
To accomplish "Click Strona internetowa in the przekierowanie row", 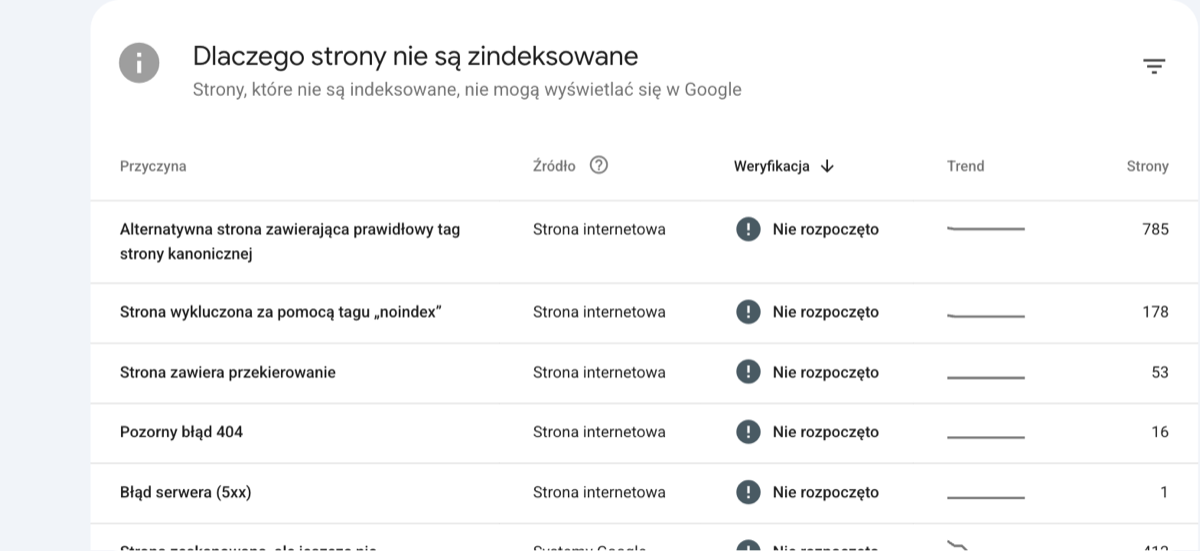I will coord(599,372).
